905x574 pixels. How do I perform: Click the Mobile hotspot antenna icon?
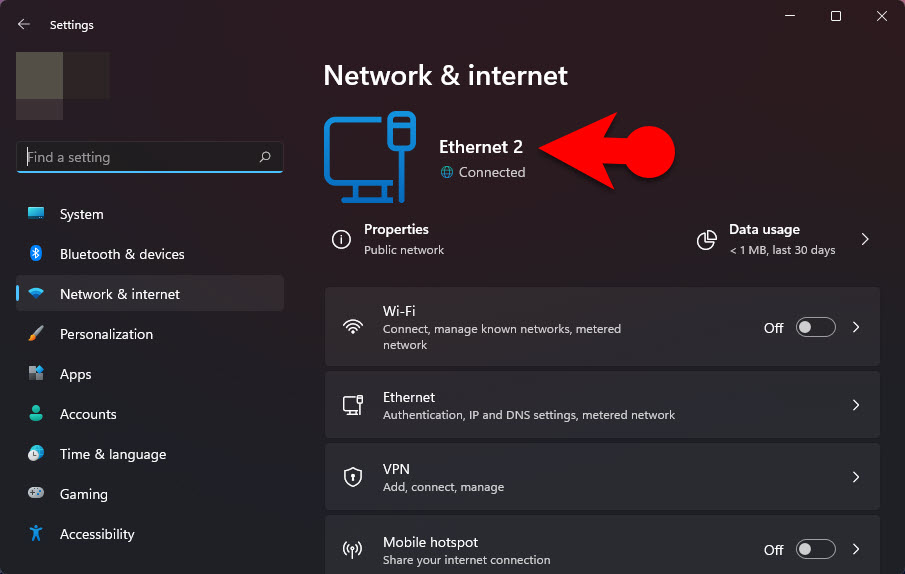click(x=353, y=549)
